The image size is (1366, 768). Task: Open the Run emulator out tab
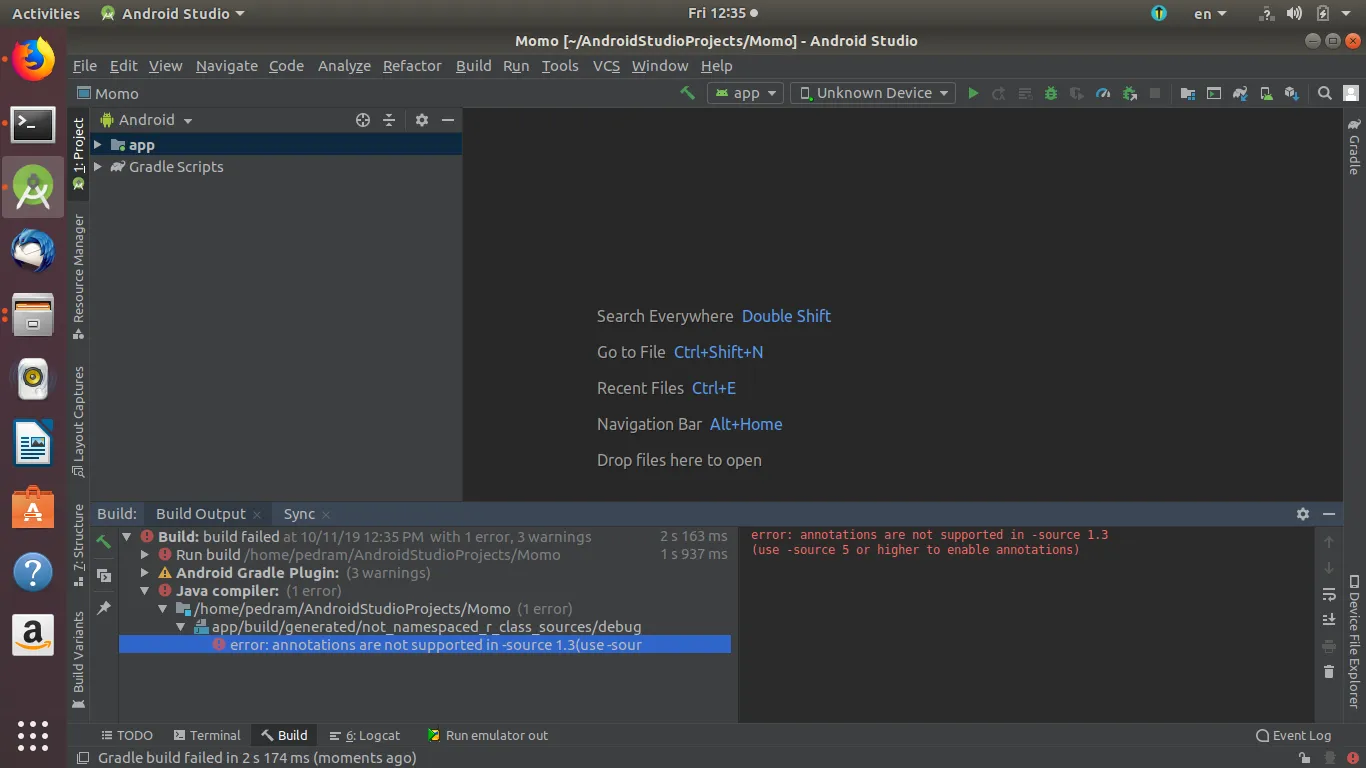coord(488,735)
